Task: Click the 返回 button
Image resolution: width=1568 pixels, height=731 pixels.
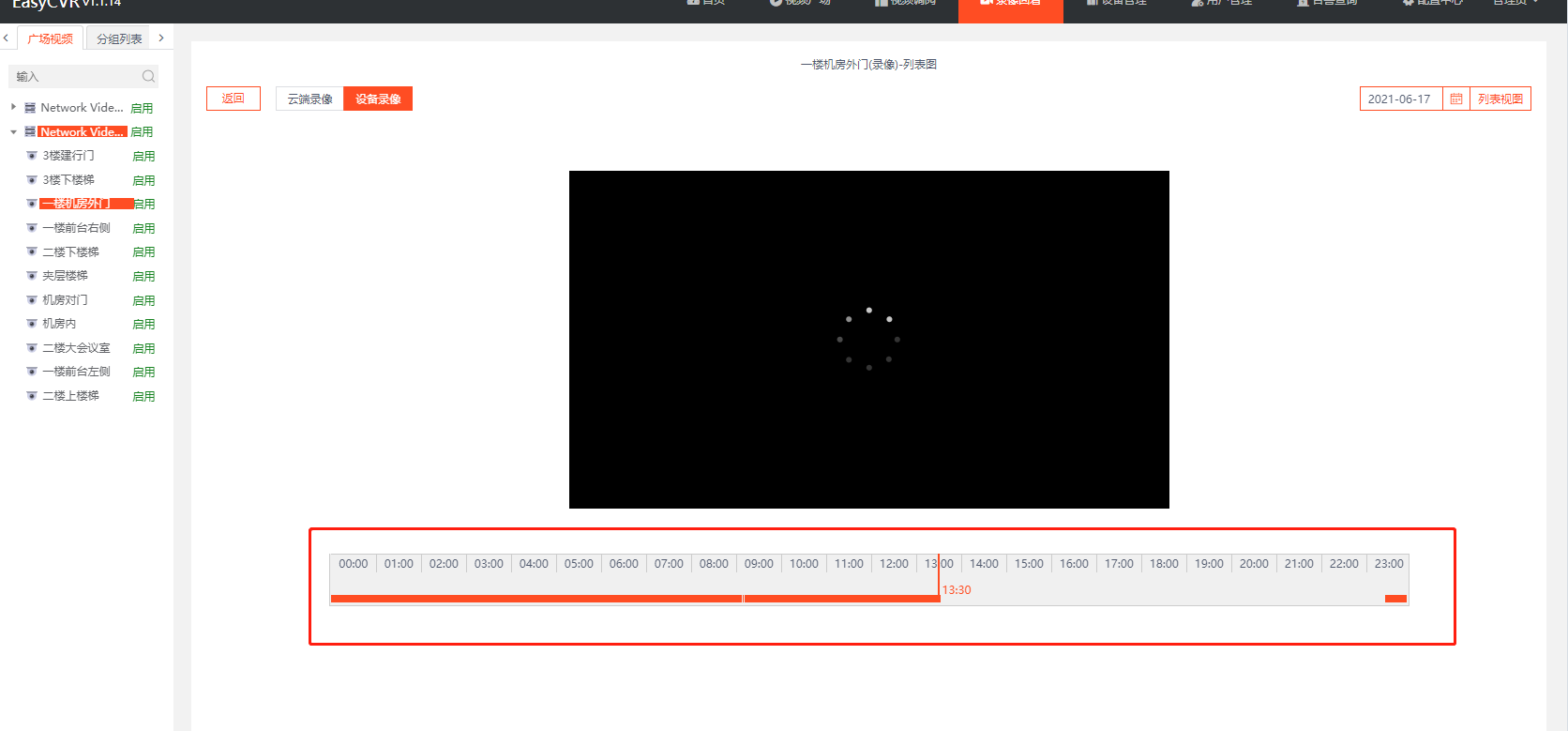Action: pos(234,99)
